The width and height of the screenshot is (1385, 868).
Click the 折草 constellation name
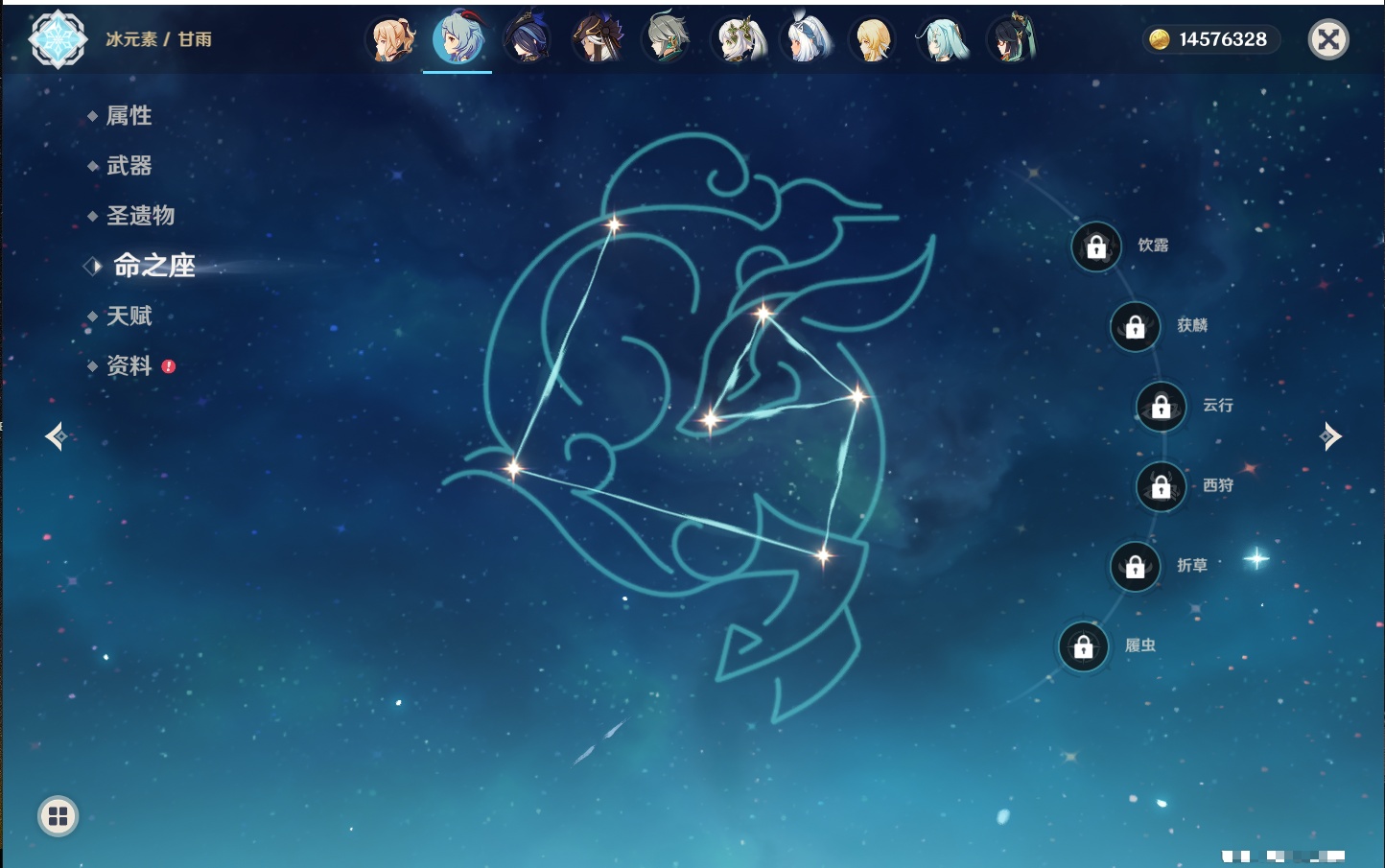pos(1192,565)
